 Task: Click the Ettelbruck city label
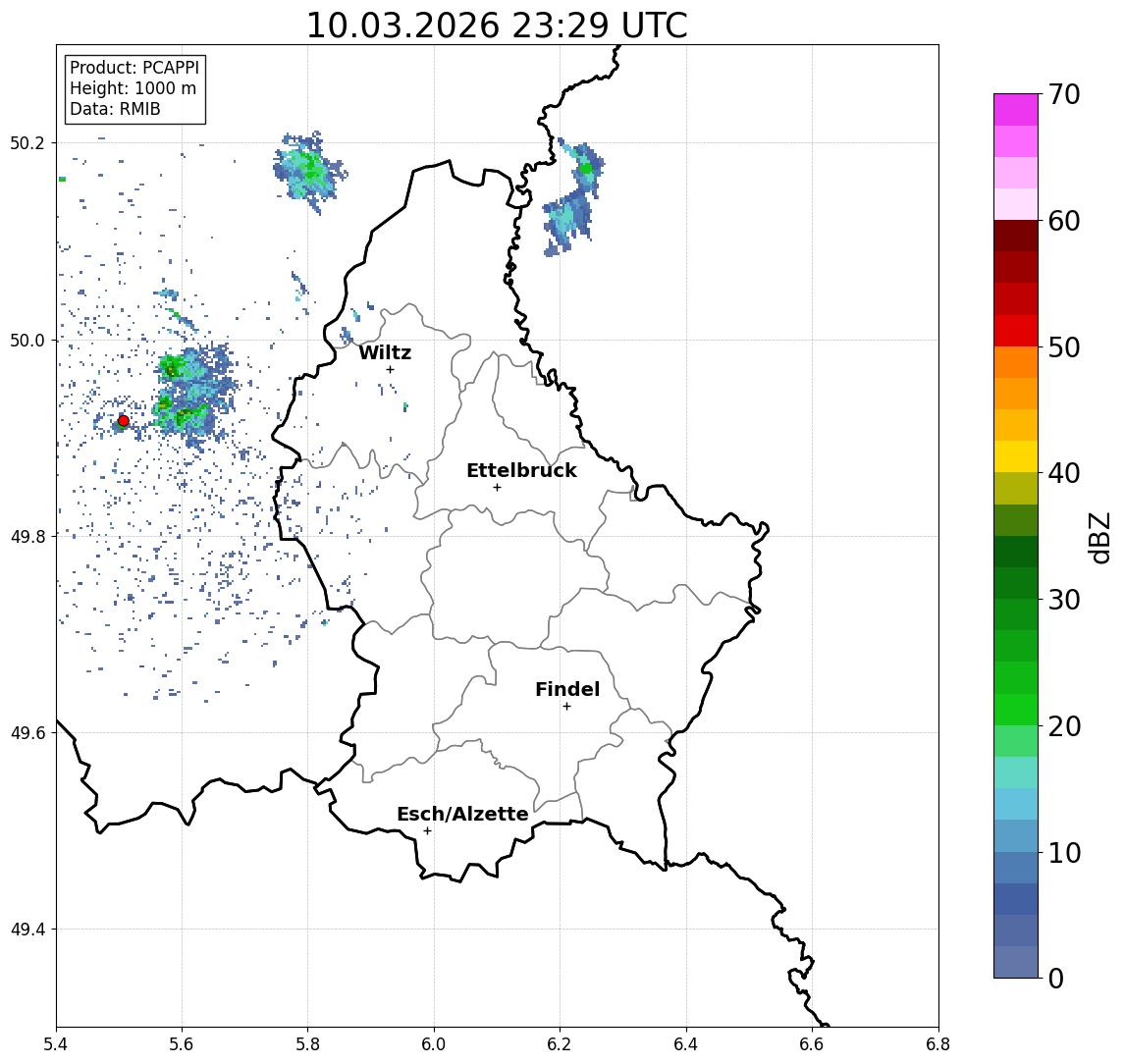[521, 470]
